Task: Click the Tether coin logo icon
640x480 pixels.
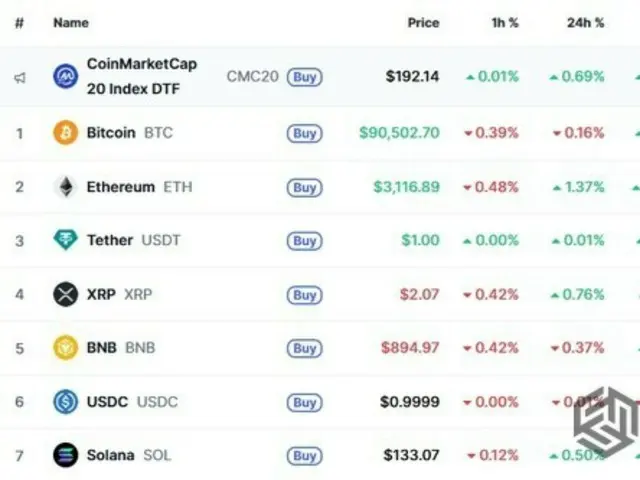Action: click(x=65, y=241)
